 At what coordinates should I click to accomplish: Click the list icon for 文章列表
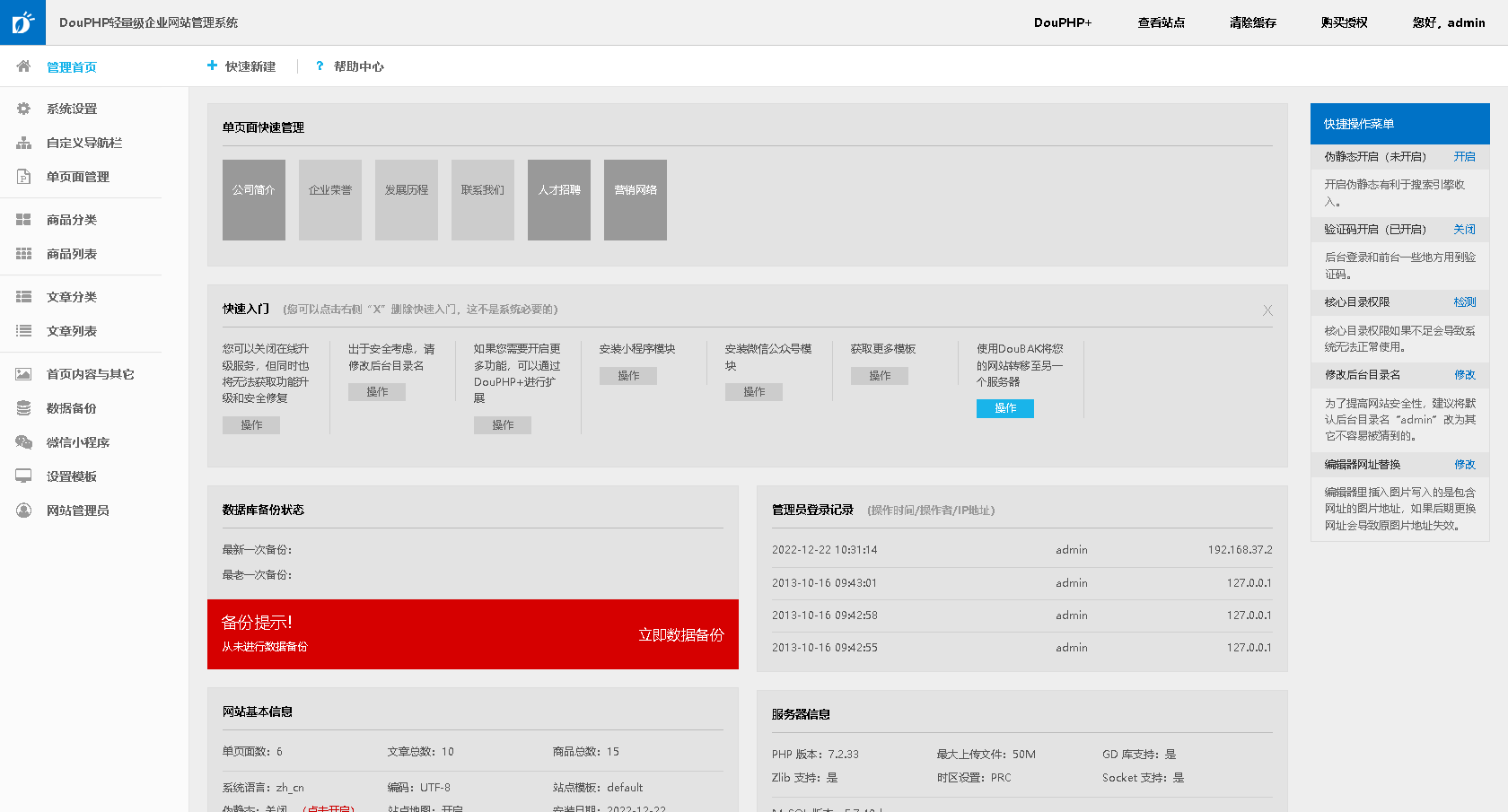(x=23, y=331)
